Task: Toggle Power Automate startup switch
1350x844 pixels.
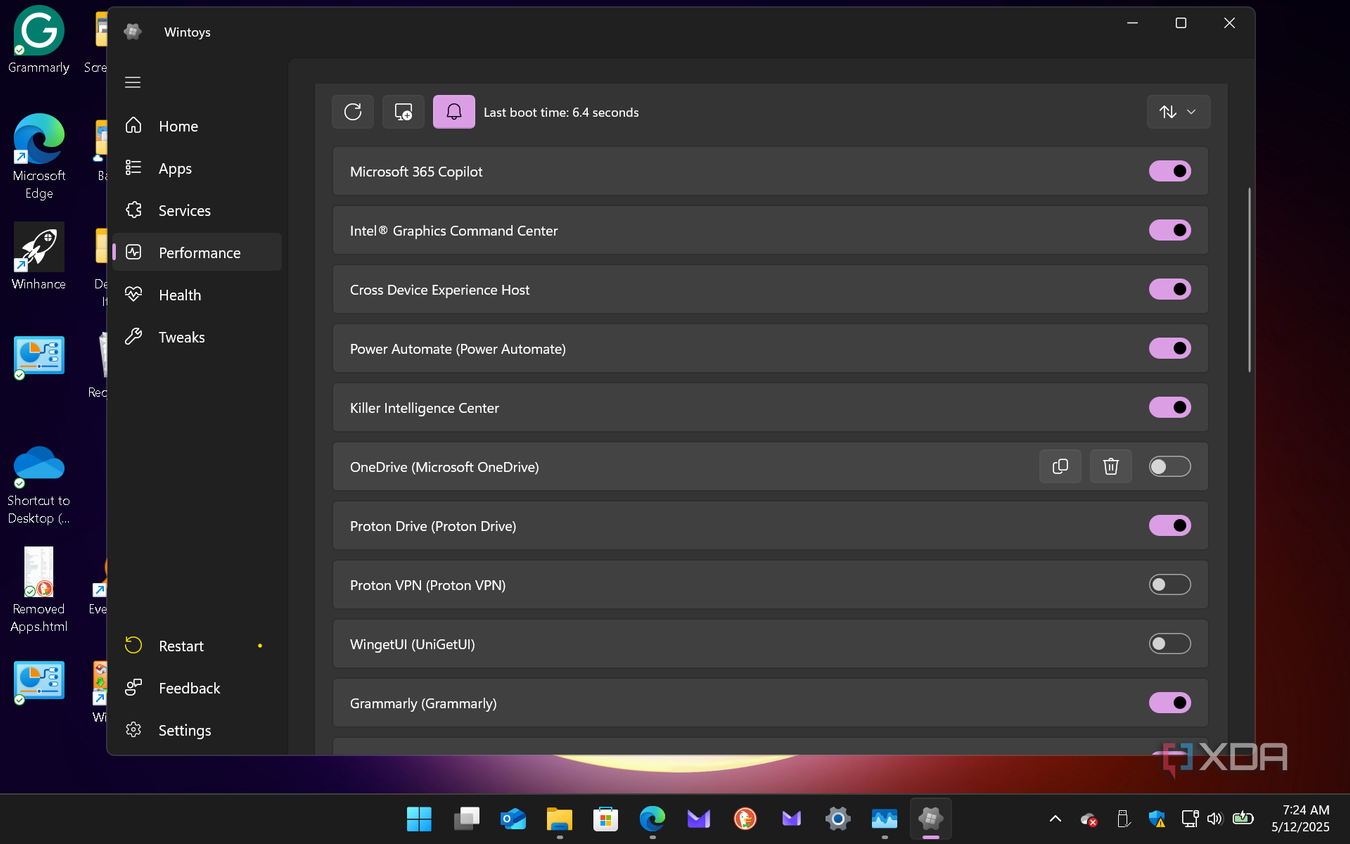Action: coord(1170,348)
